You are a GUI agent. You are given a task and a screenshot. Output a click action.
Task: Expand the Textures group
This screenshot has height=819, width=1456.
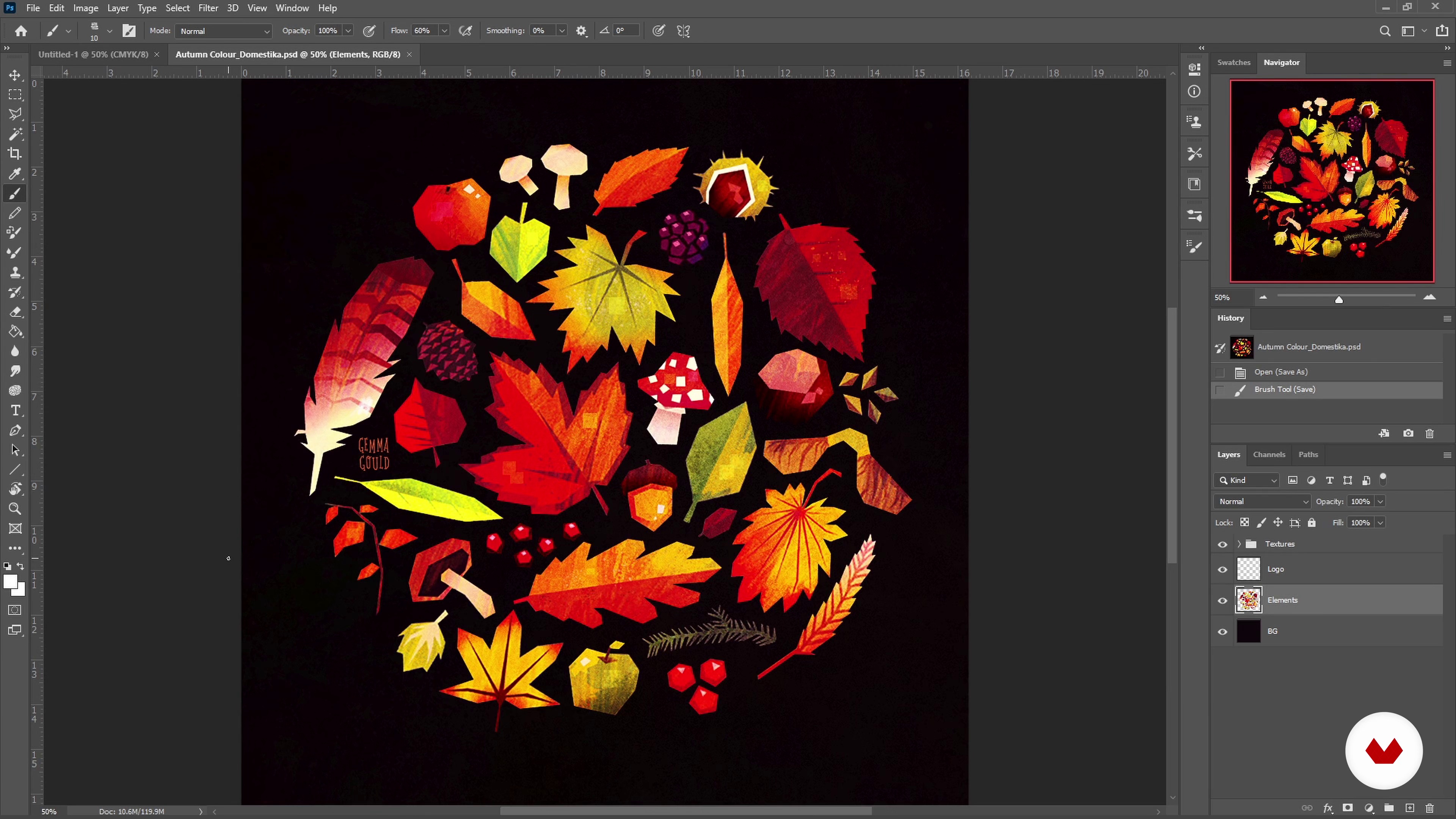pos(1239,544)
